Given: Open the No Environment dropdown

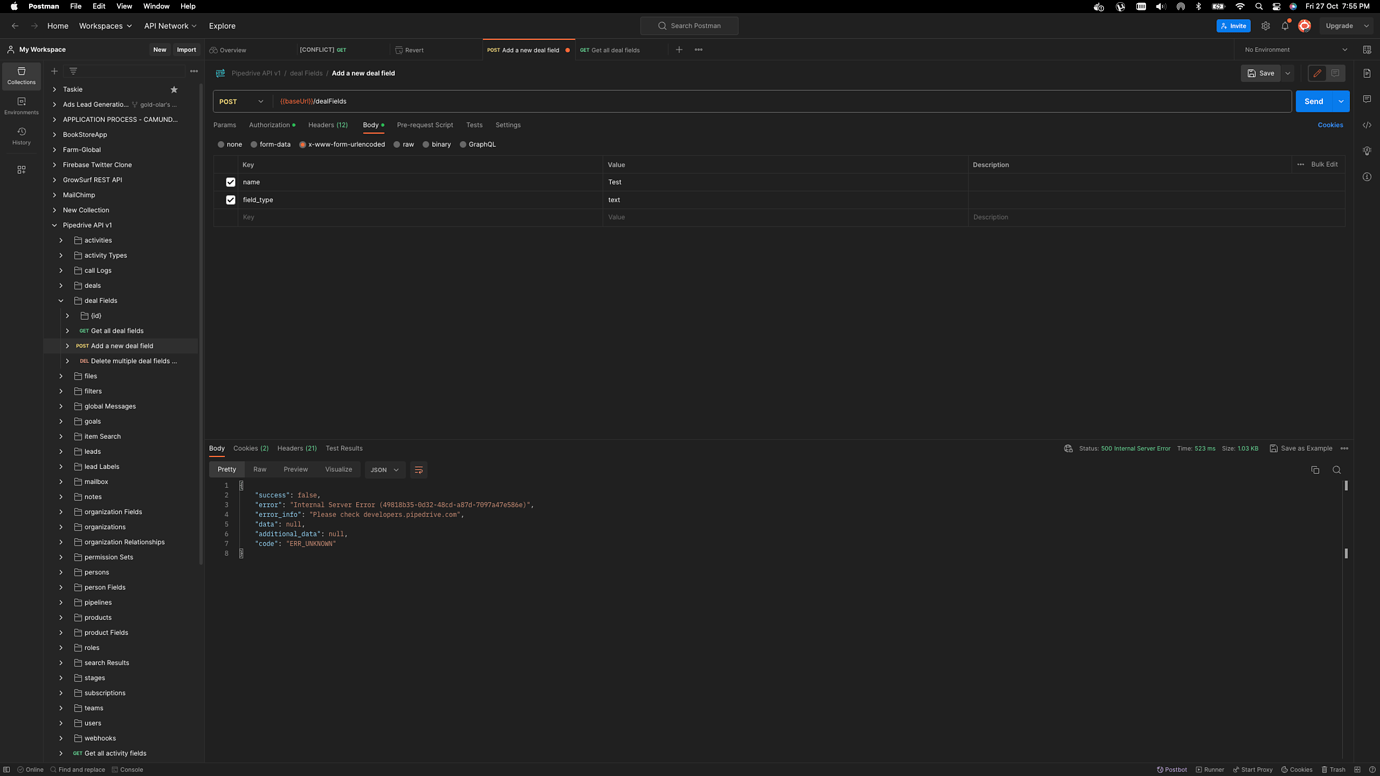Looking at the screenshot, I should (1296, 50).
